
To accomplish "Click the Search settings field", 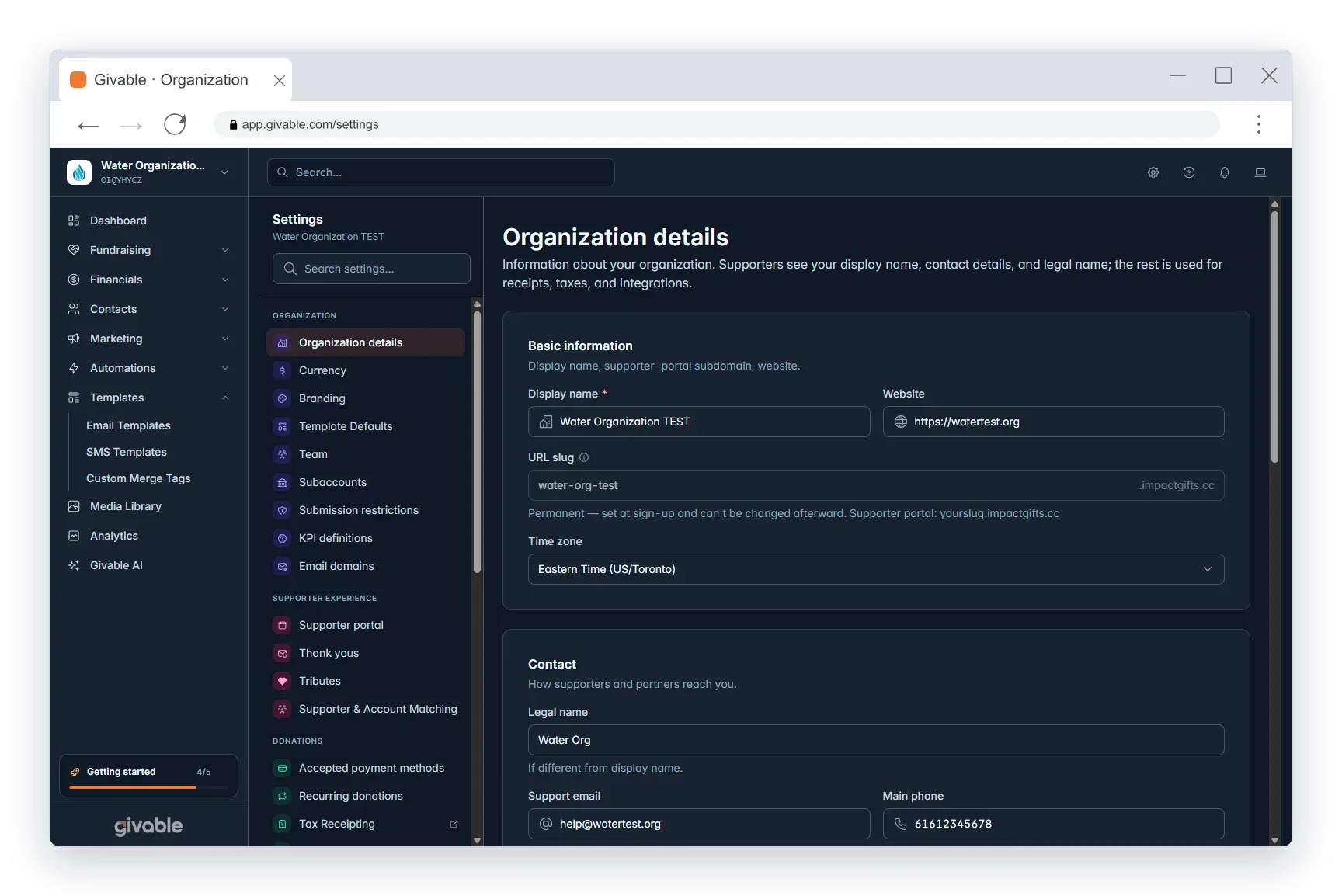I will (x=371, y=269).
